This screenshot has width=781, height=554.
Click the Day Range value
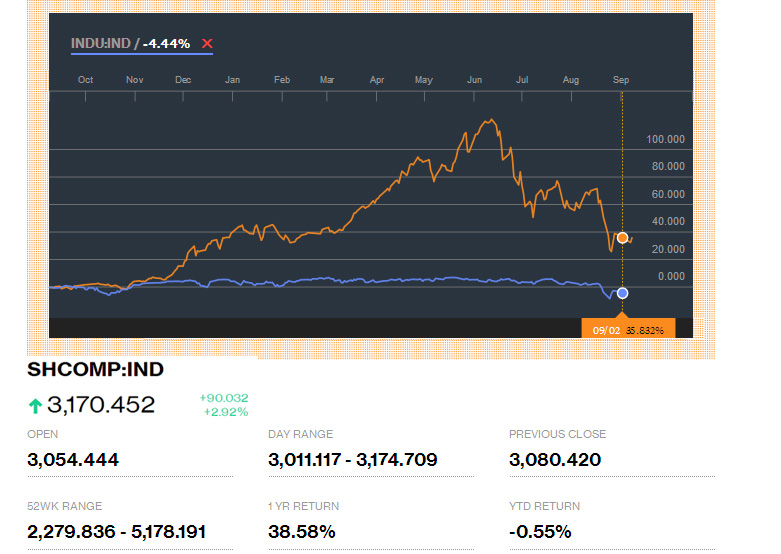(x=352, y=460)
